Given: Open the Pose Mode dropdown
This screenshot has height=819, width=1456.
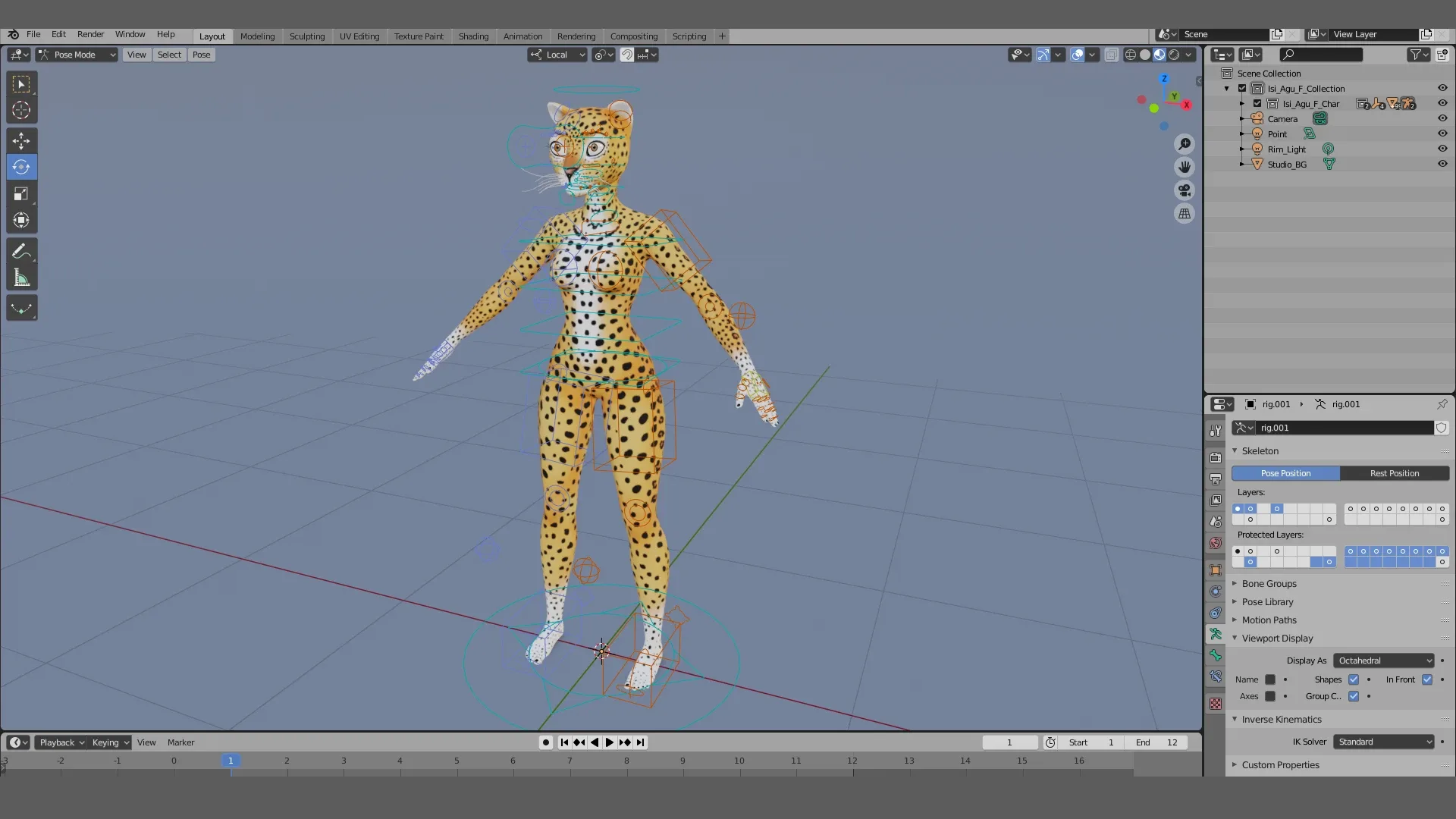Looking at the screenshot, I should pos(77,55).
